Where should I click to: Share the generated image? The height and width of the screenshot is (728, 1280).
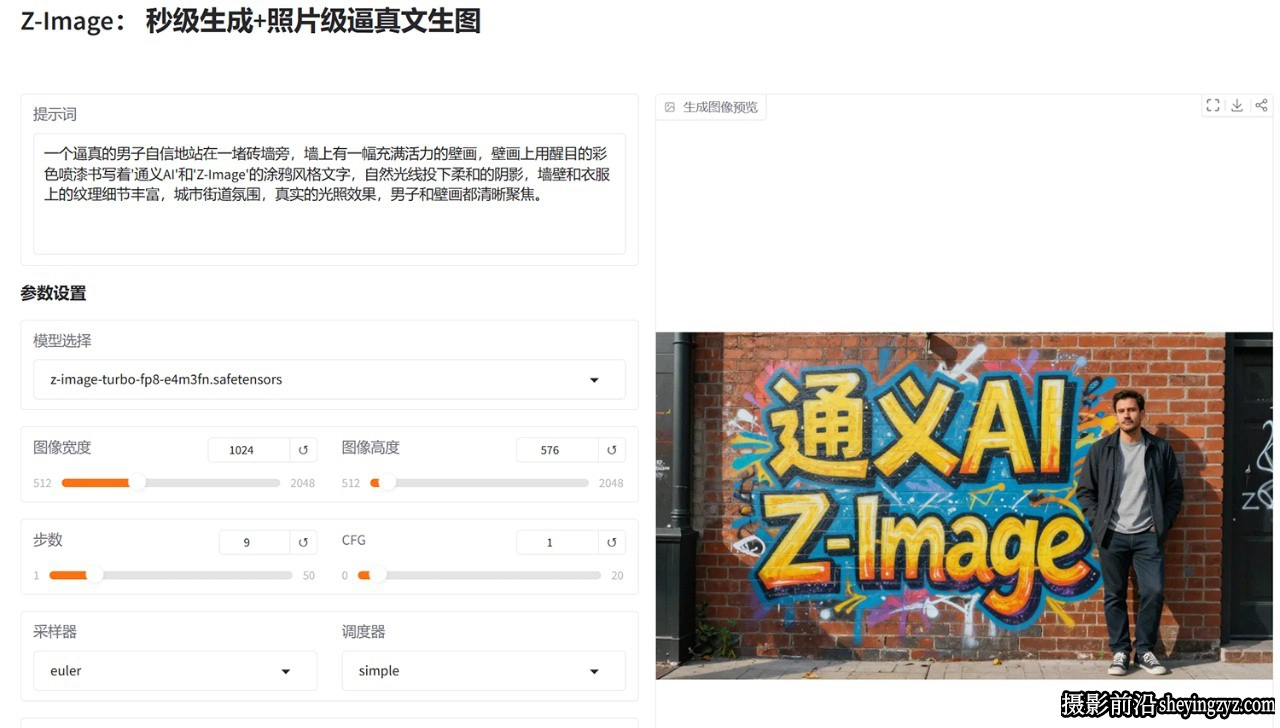pyautogui.click(x=1261, y=106)
